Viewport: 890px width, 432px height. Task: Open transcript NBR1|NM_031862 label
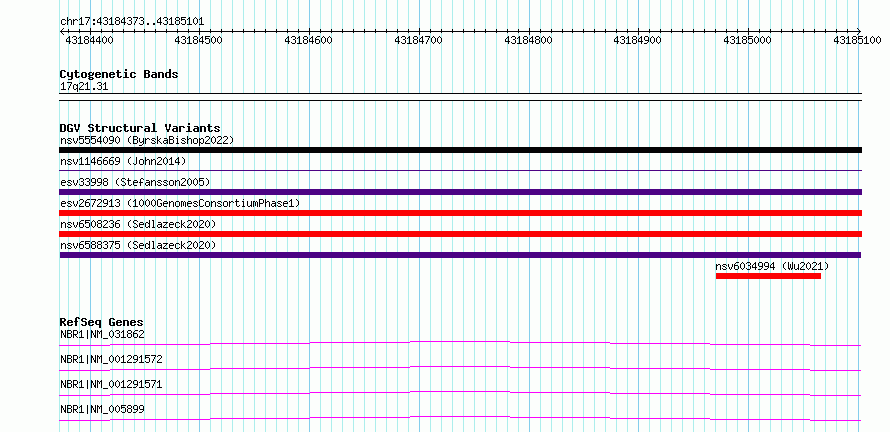[102, 334]
